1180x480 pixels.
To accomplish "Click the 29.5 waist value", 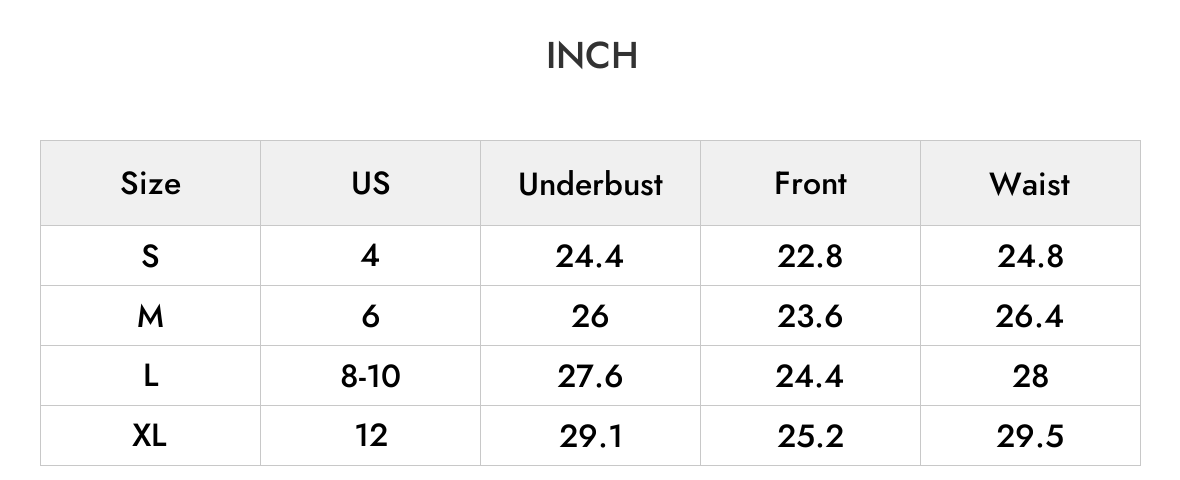I will [x=1029, y=435].
